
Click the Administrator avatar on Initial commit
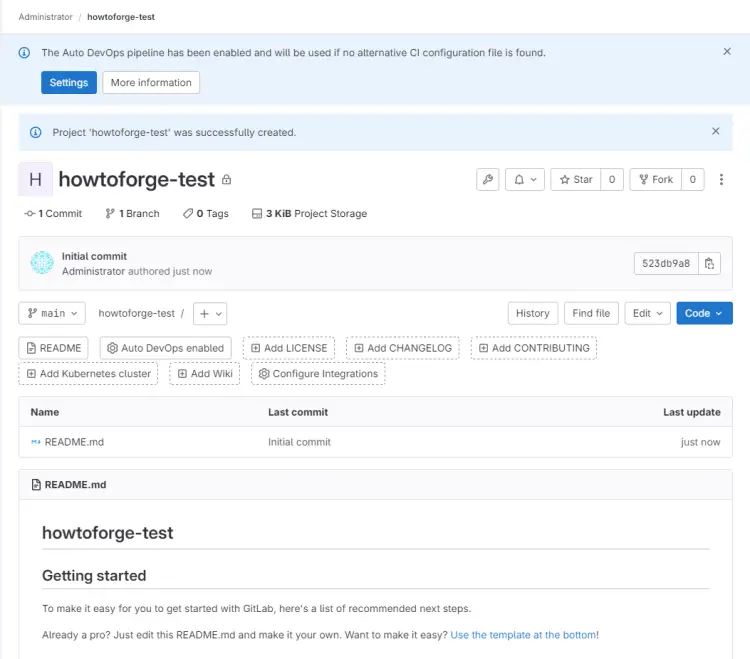42,263
